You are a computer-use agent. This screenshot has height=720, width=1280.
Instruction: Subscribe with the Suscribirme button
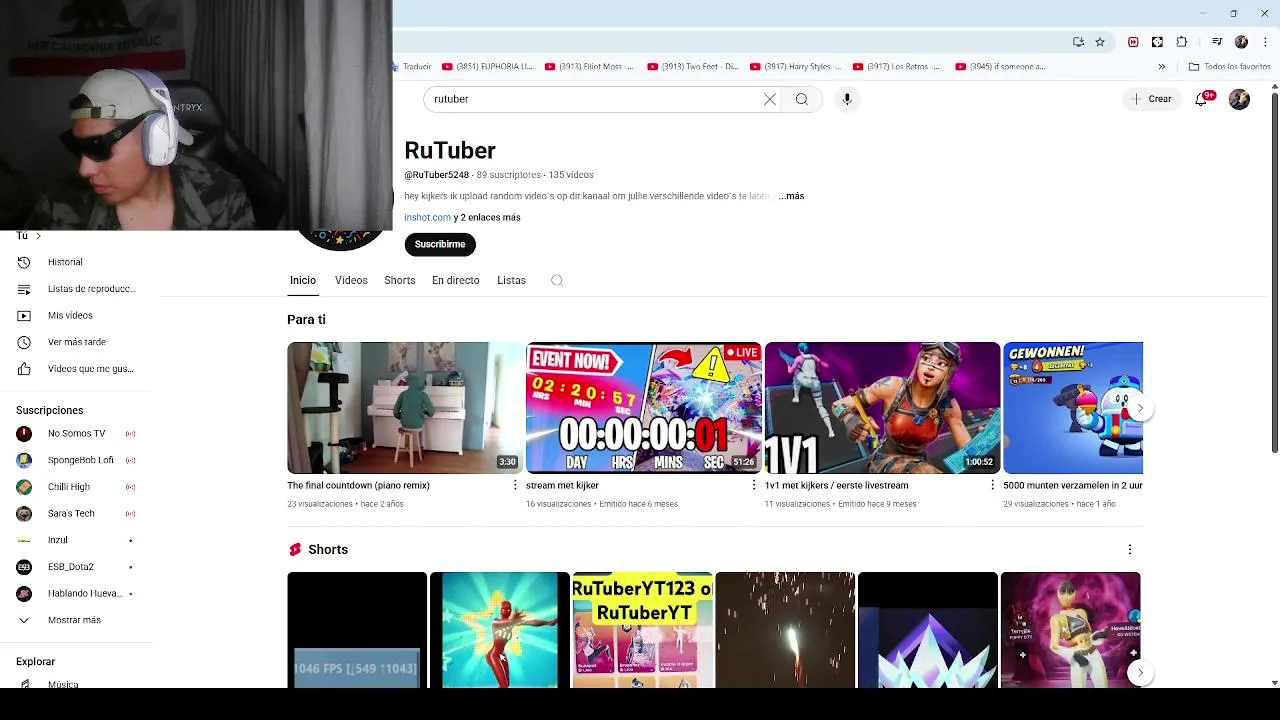coord(440,244)
